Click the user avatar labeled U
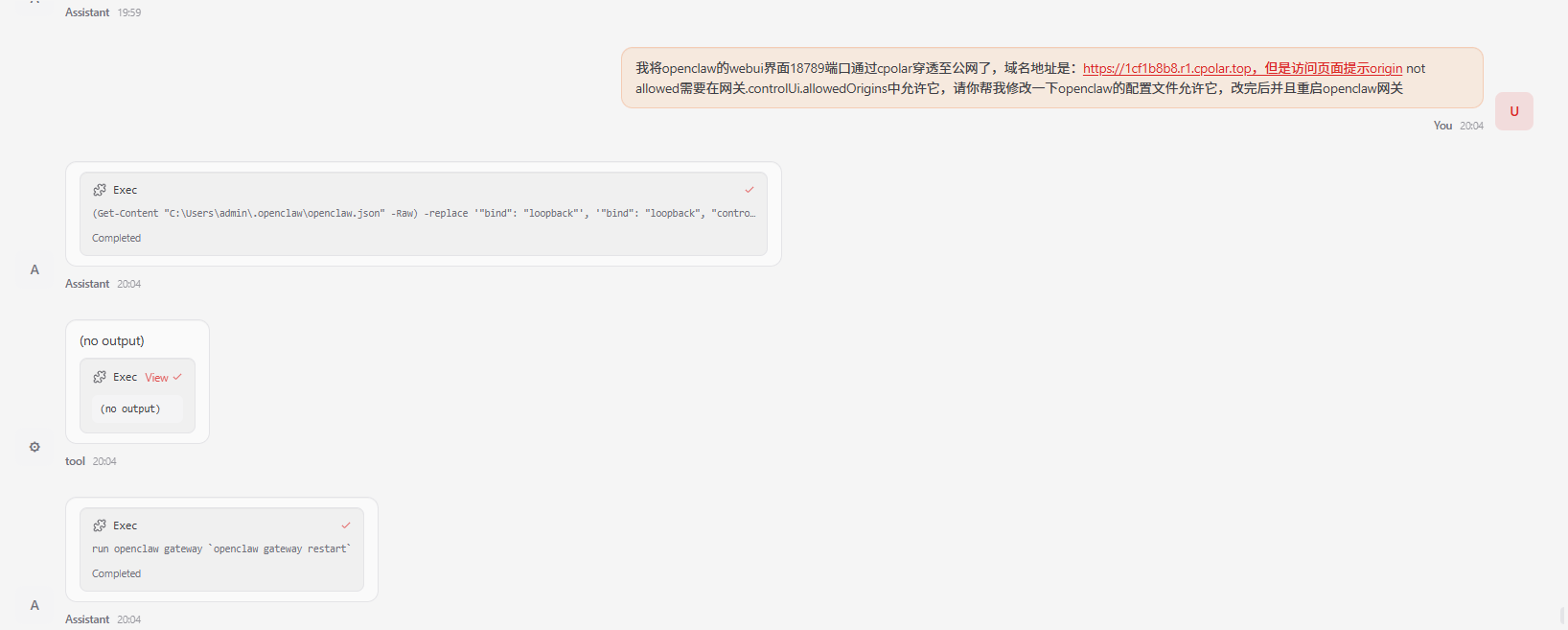The image size is (1568, 630). tap(1513, 111)
